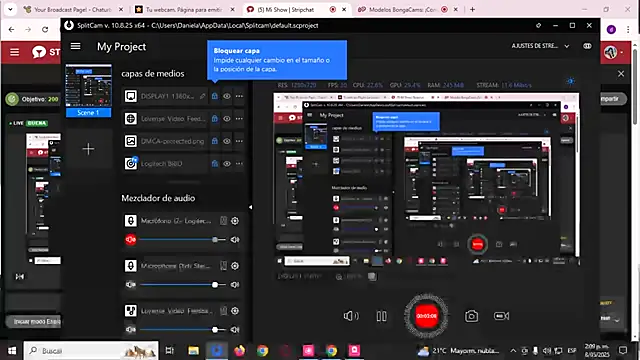
Task: Open Firefox from the taskbar
Action: 240,351
